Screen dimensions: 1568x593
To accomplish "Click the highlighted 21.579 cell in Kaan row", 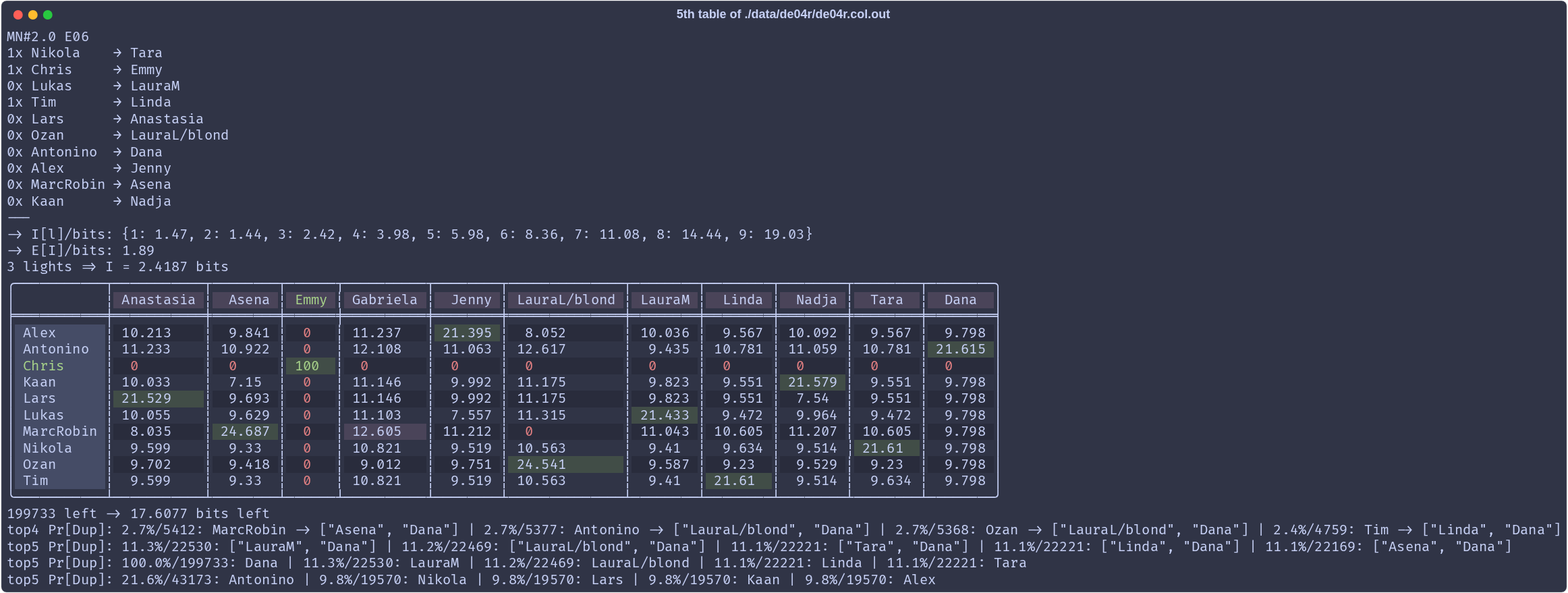I will [x=813, y=382].
